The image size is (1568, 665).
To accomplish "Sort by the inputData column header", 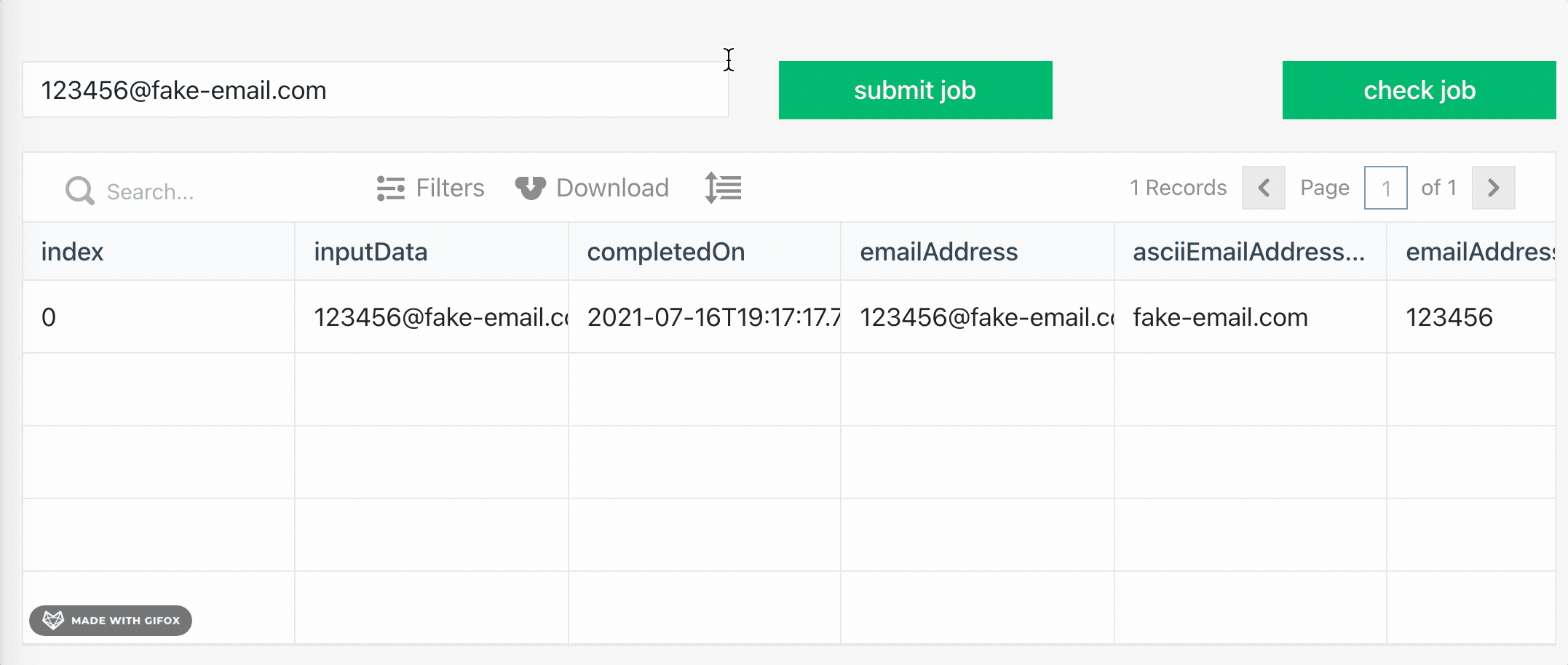I will (x=371, y=252).
